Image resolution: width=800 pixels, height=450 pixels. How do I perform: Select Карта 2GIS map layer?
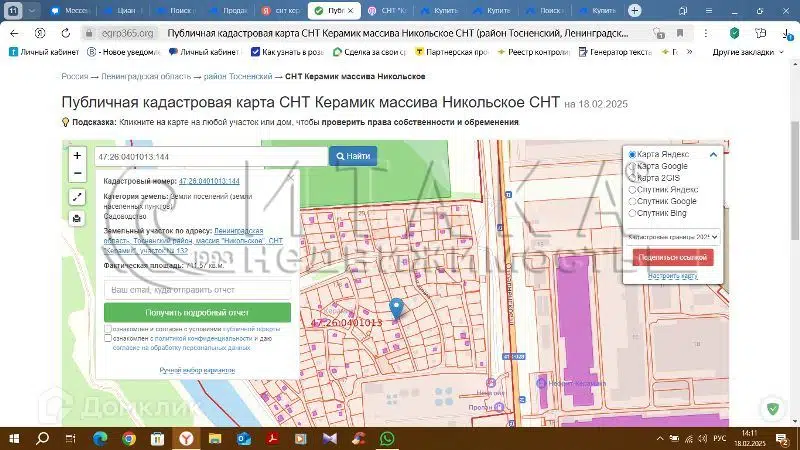pos(632,178)
